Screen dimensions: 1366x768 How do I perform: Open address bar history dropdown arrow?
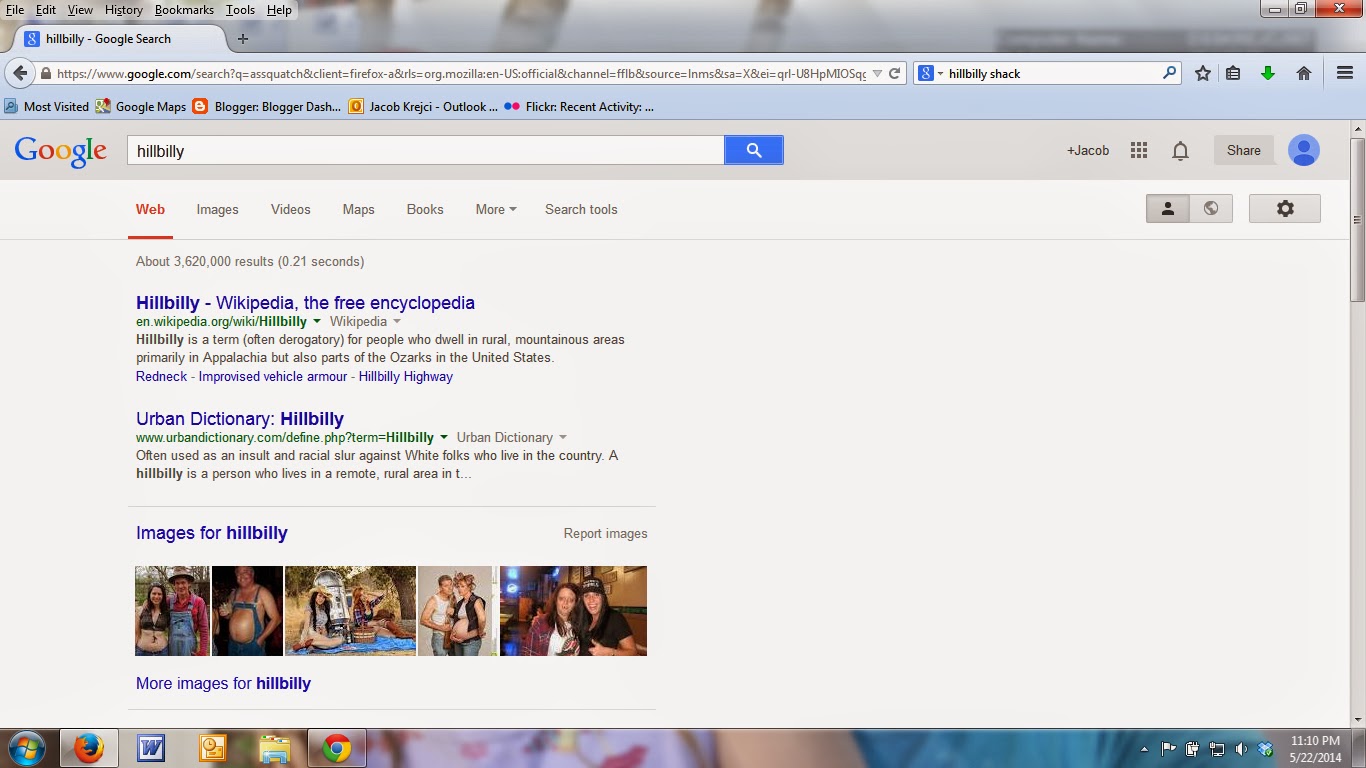pos(877,73)
